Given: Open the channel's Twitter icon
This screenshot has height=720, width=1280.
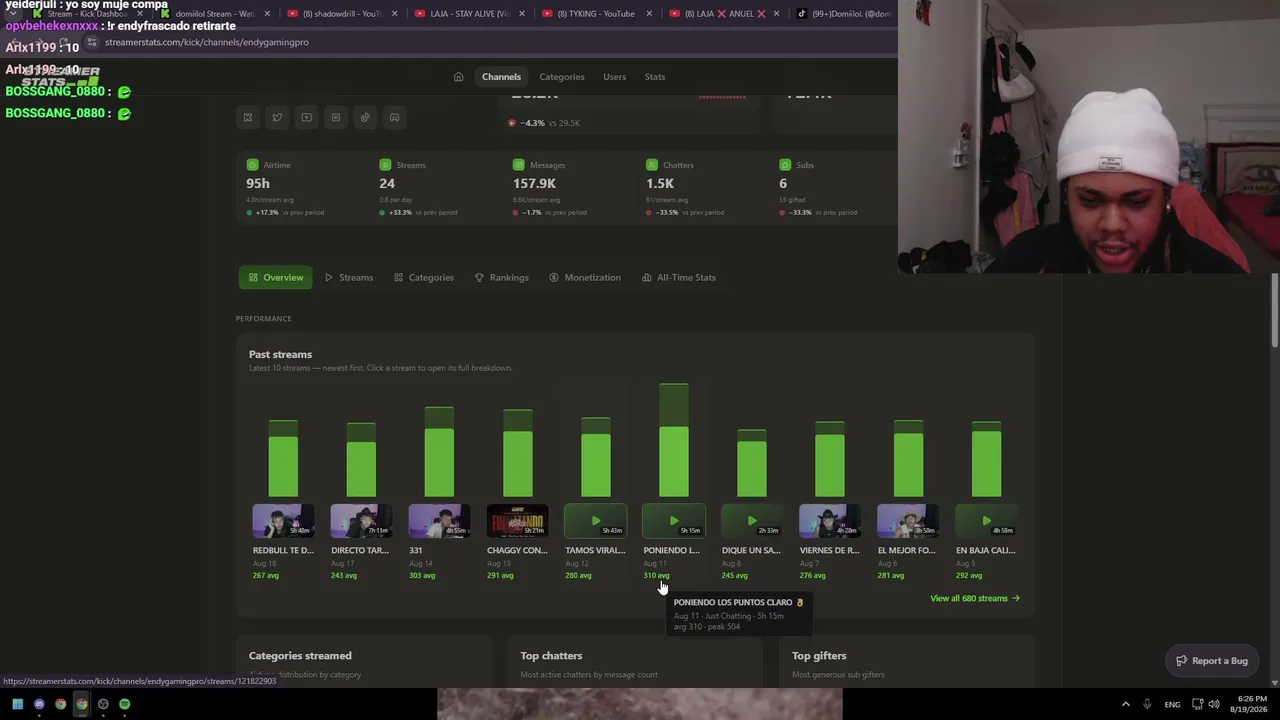Looking at the screenshot, I should coord(277,117).
